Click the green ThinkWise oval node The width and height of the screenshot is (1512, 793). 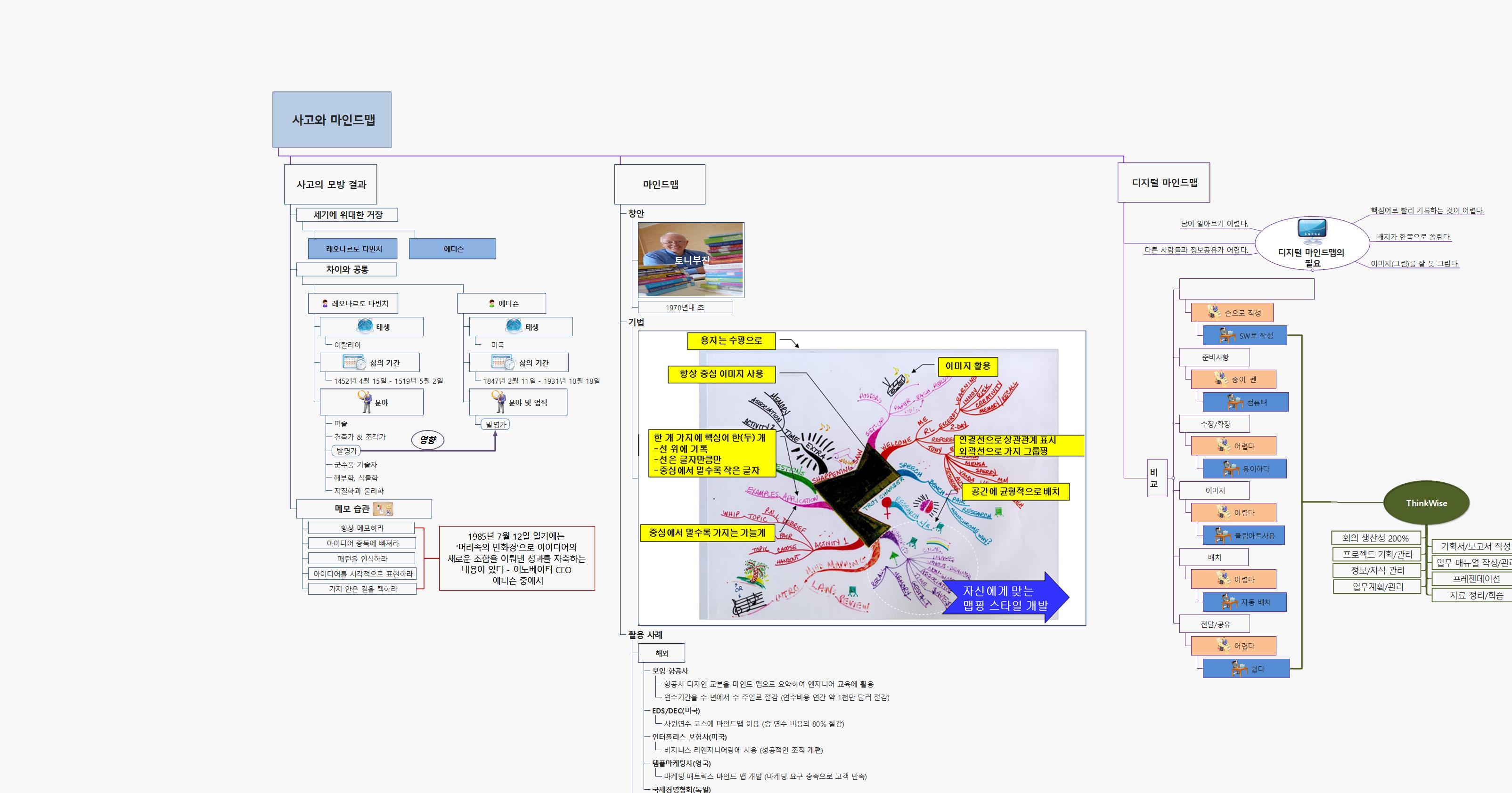1426,502
